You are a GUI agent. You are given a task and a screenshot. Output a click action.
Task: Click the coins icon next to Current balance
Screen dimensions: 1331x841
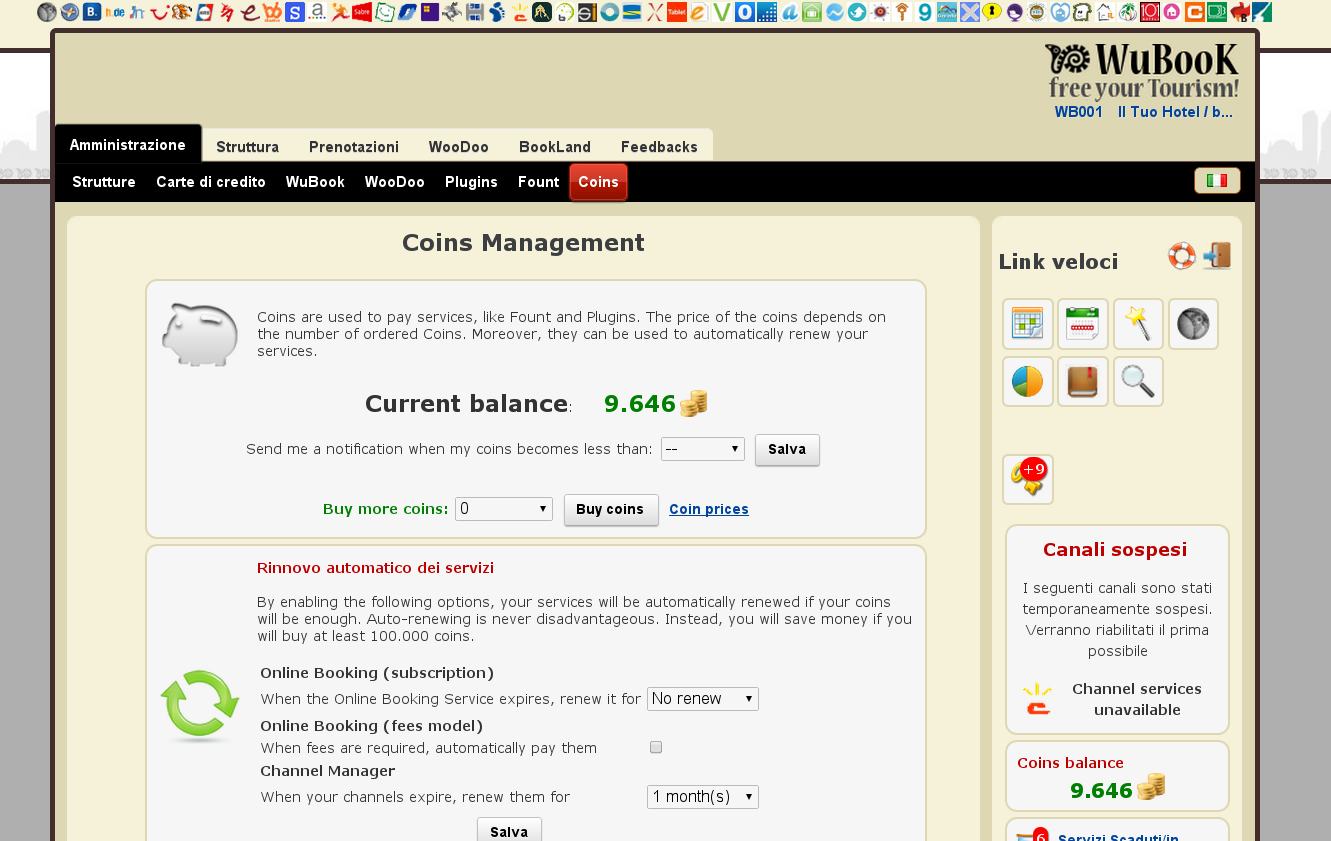tap(693, 404)
